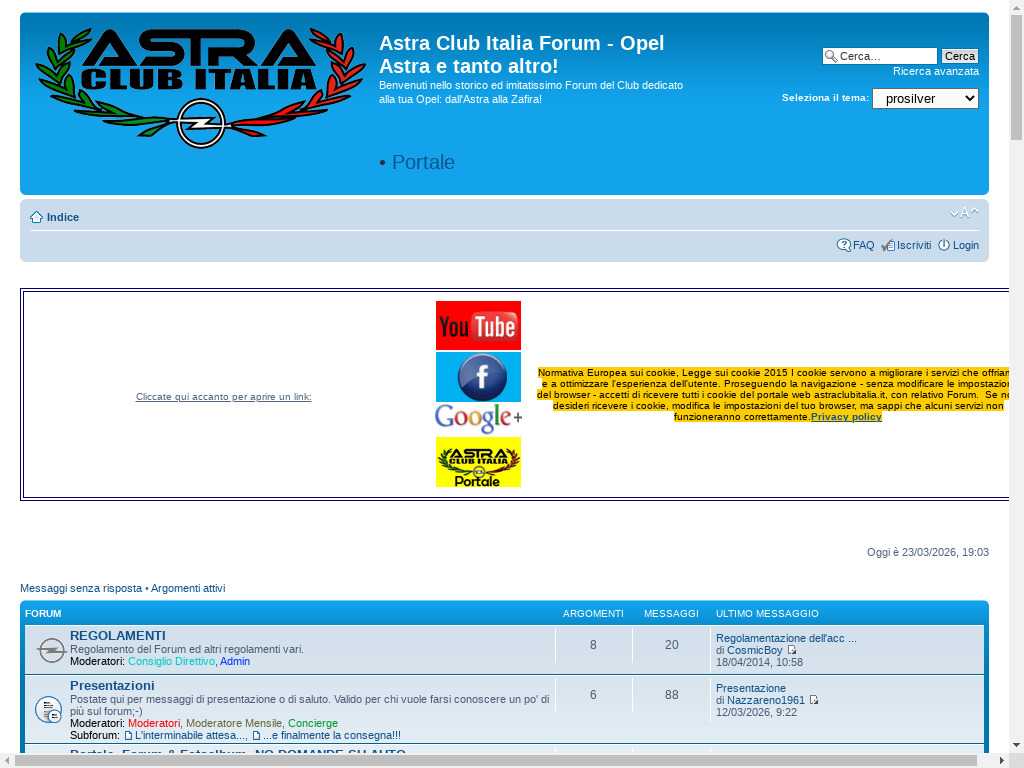View latest post icon next to Nazzareno1961

click(x=814, y=700)
